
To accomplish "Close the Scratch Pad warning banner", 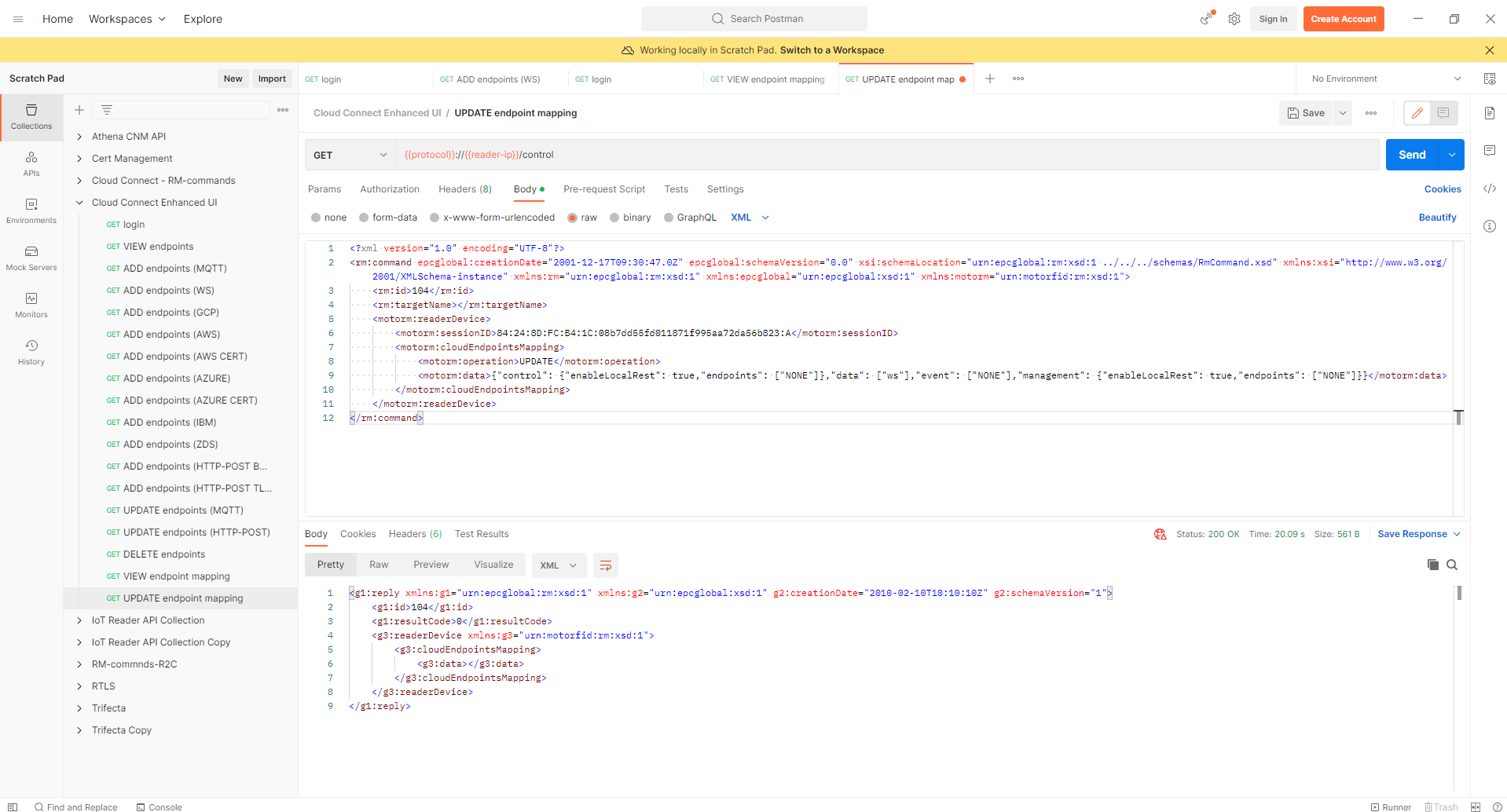I will coord(1490,50).
